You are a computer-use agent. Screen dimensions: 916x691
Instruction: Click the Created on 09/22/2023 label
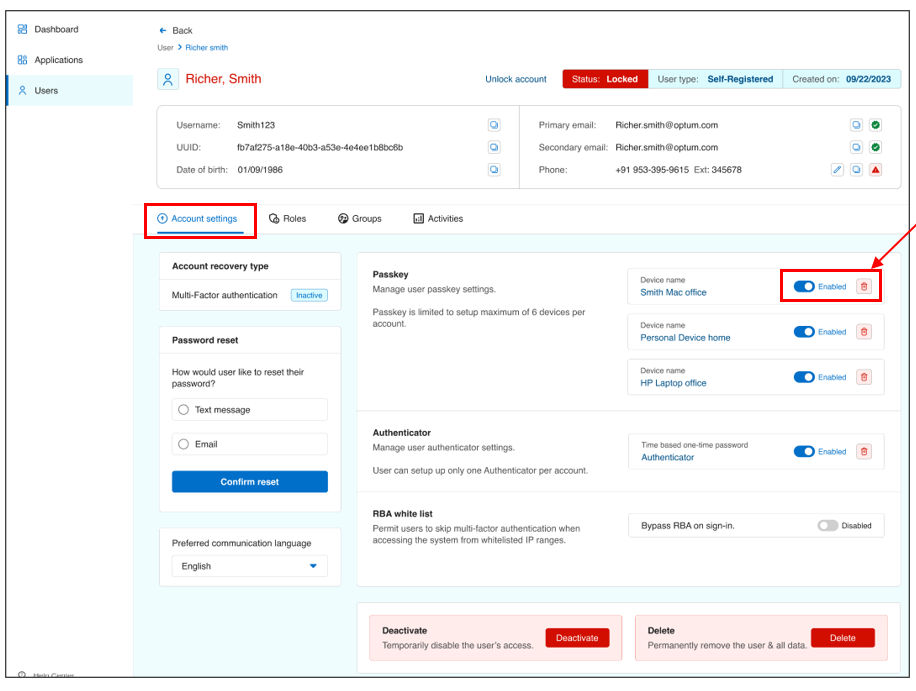tap(841, 79)
